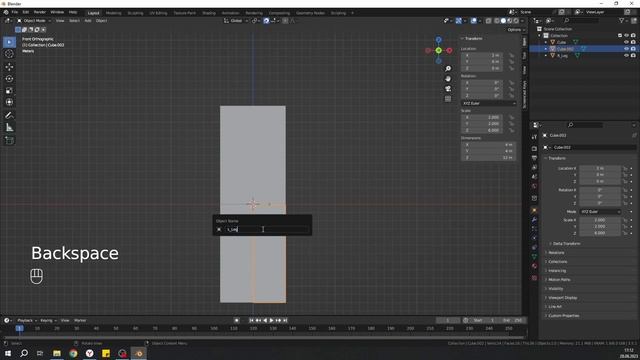The width and height of the screenshot is (640, 360).
Task: Select the Scale tool
Action: (x=9, y=90)
